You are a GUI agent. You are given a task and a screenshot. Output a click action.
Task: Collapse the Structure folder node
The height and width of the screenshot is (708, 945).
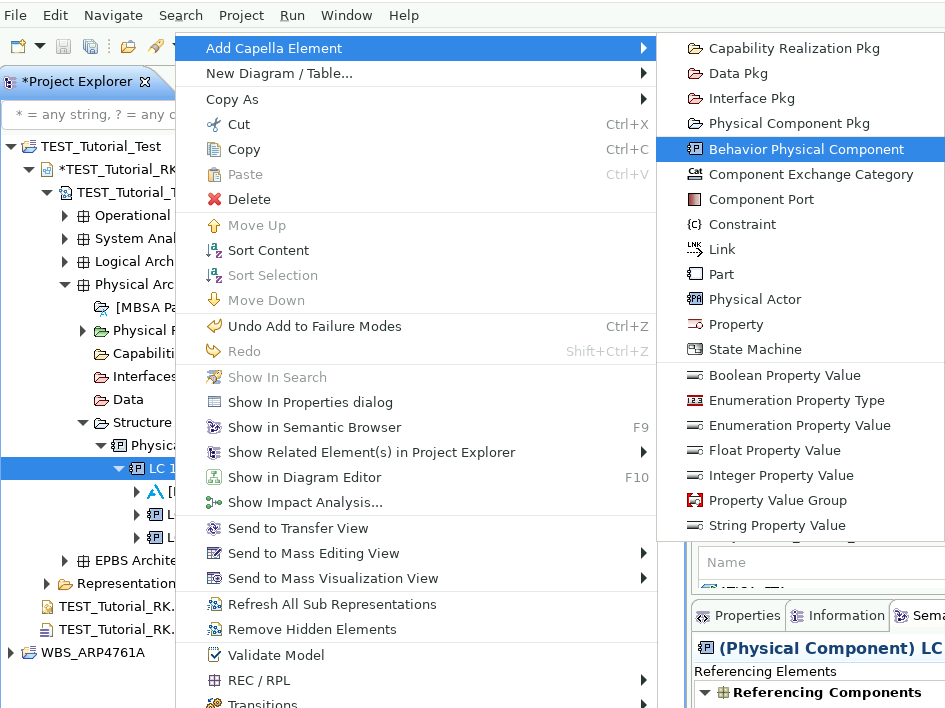pyautogui.click(x=83, y=423)
